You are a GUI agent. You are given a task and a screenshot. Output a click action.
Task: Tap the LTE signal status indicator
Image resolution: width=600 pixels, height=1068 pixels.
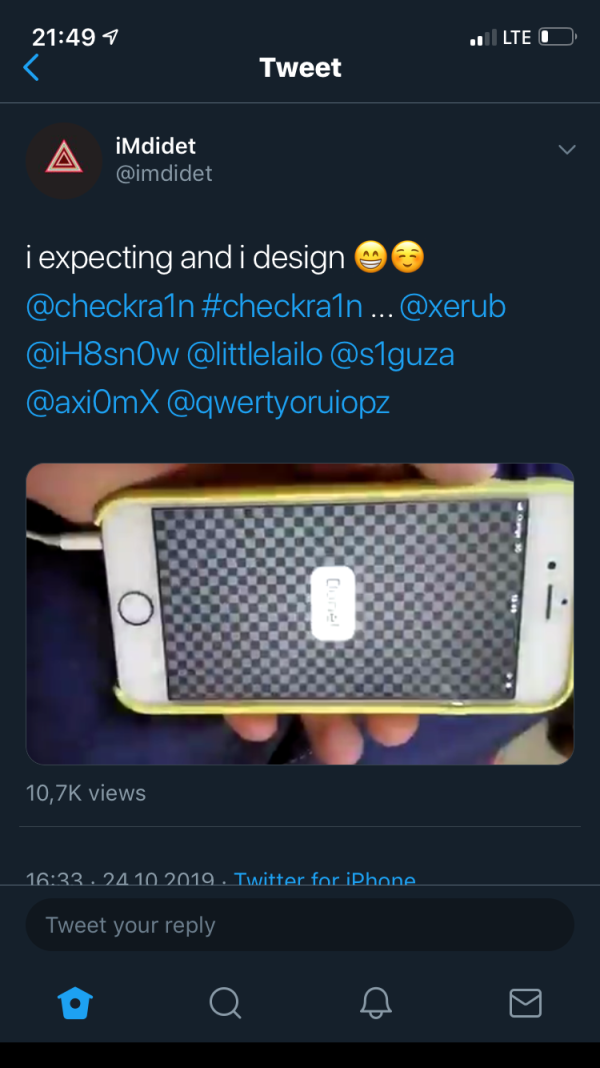[x=516, y=38]
